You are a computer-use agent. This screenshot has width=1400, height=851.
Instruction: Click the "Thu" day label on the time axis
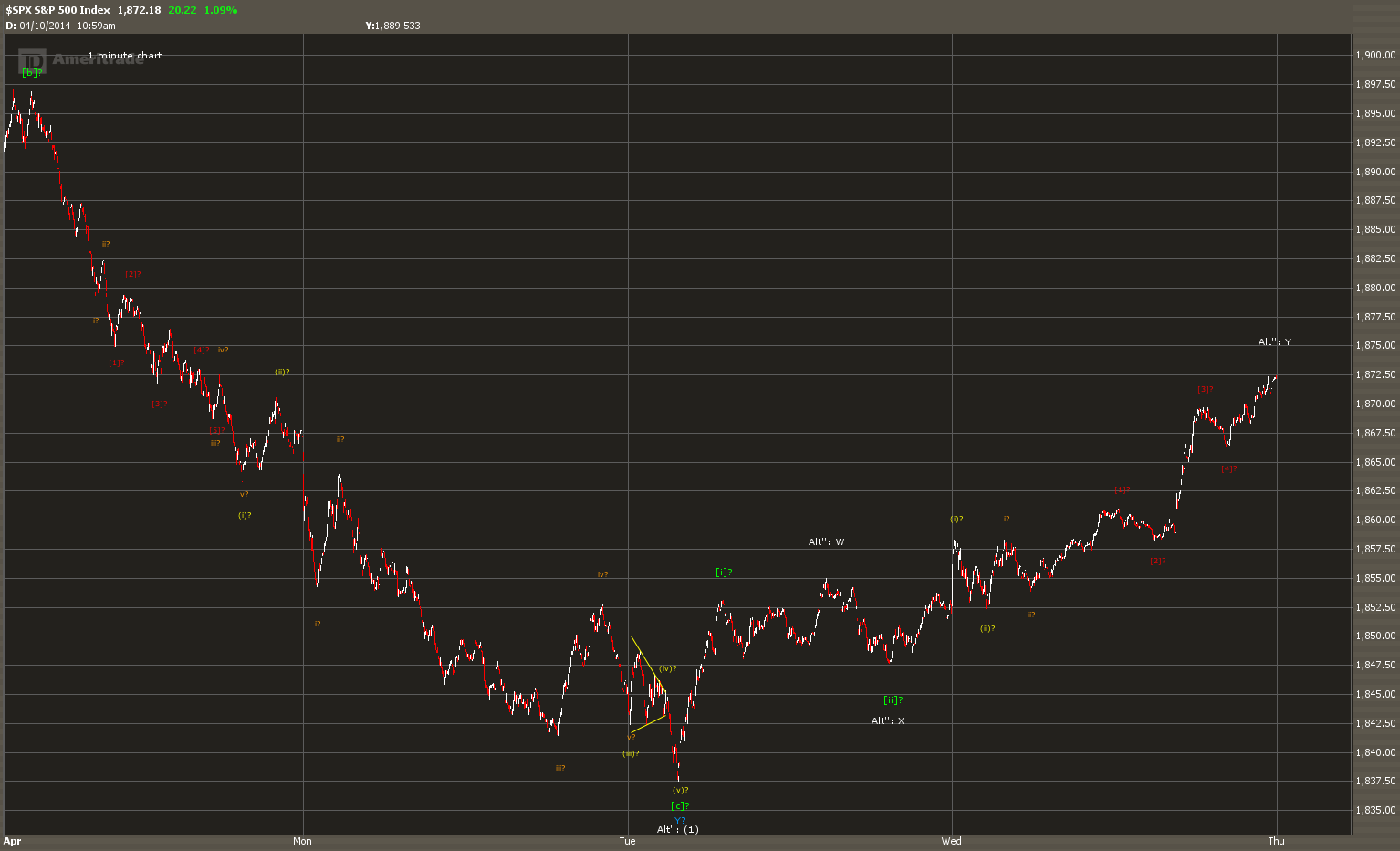click(1276, 841)
